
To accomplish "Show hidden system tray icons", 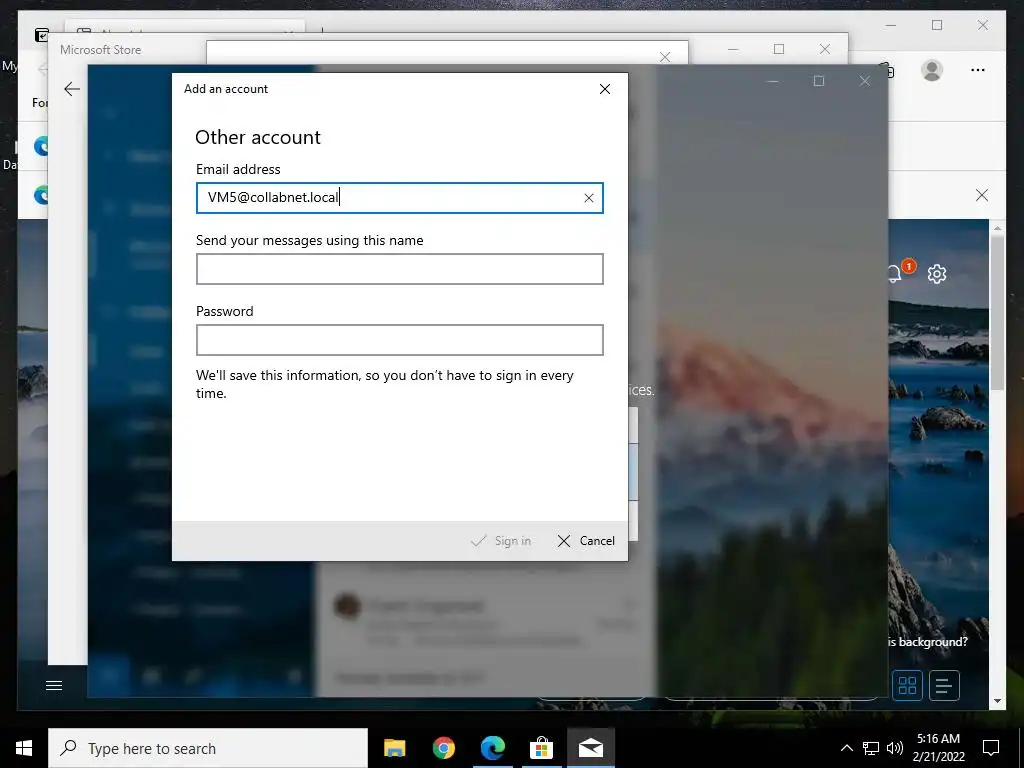I will [x=846, y=748].
